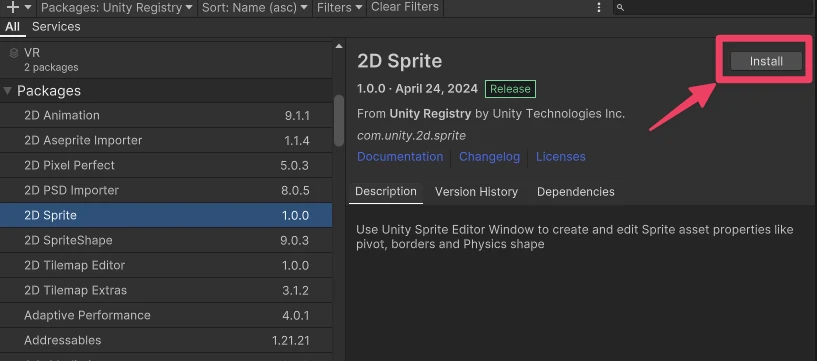Open the Sort: Name (asc) dropdown
Viewport: 817px width, 361px height.
pos(254,8)
